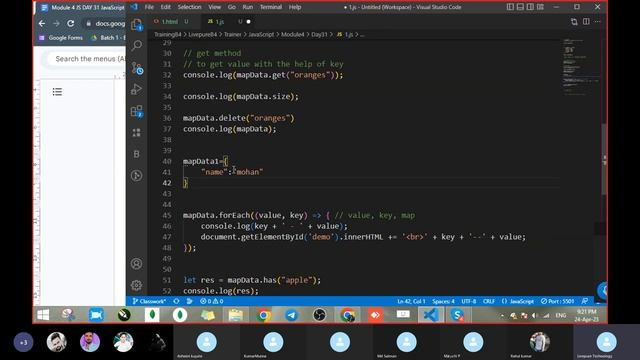Open the Windows Start menu
Image resolution: width=640 pixels, height=360 pixels.
tap(43, 315)
